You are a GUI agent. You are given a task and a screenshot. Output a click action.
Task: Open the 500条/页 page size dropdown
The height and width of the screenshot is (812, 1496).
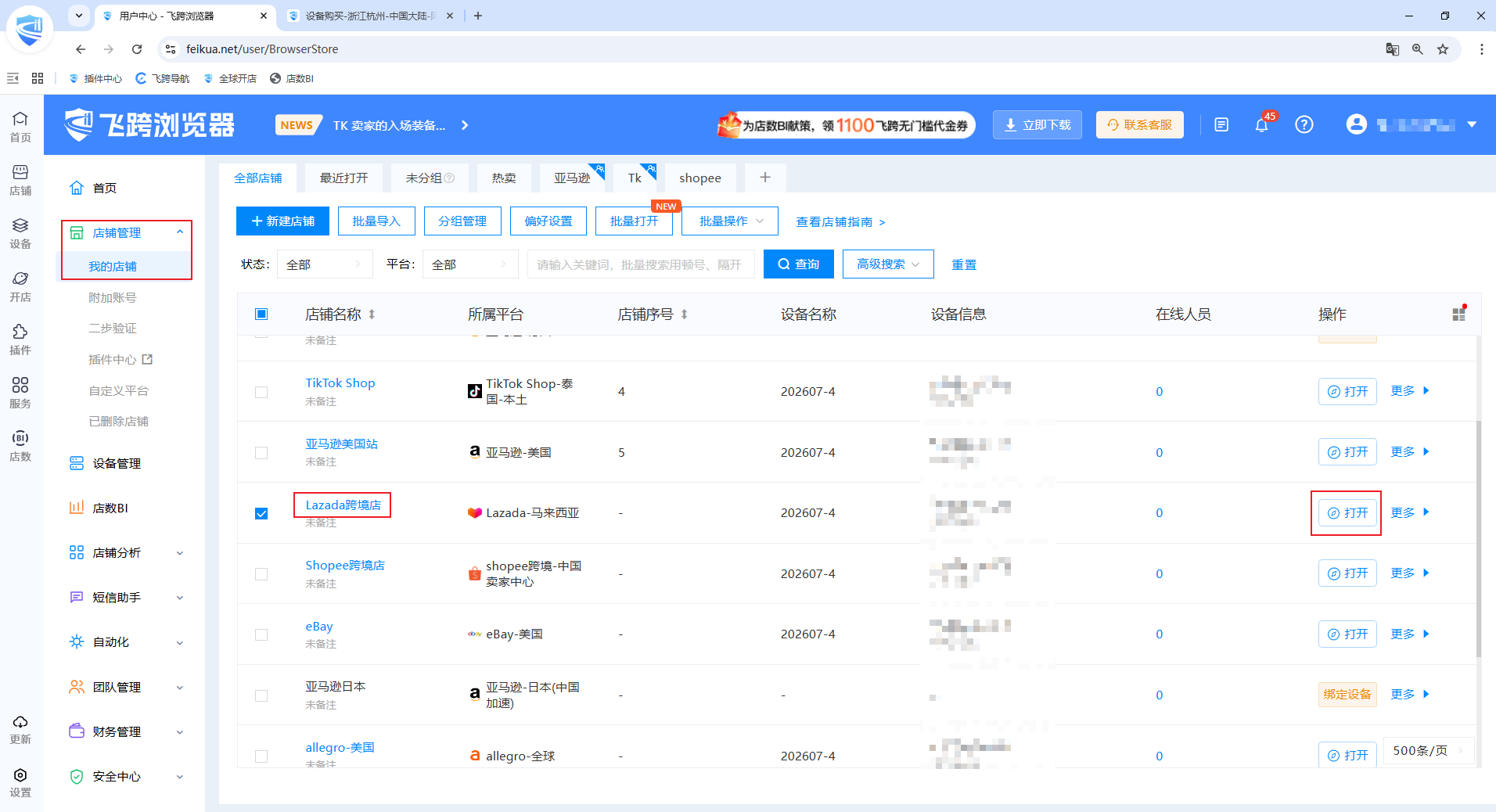click(x=1429, y=751)
